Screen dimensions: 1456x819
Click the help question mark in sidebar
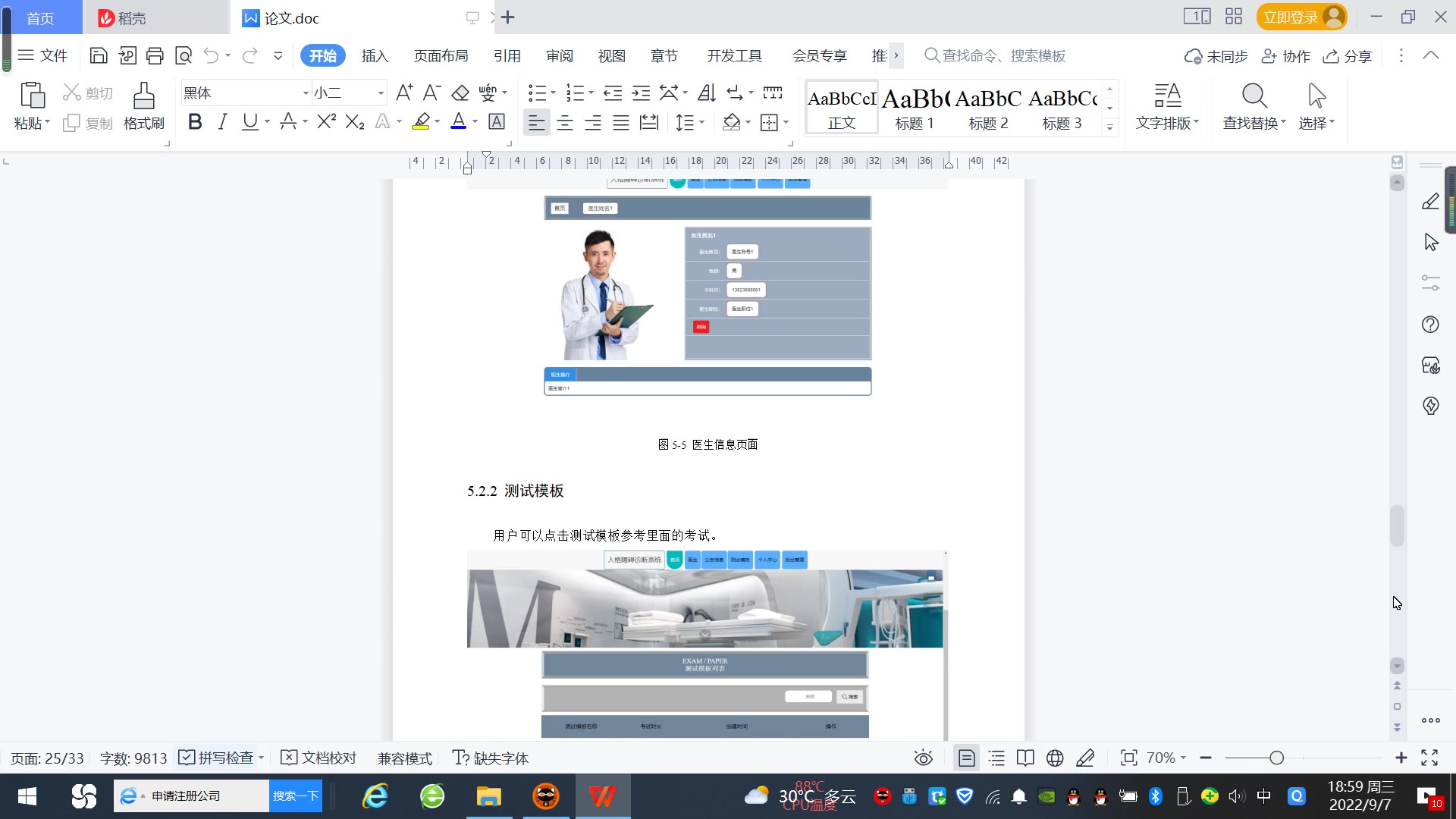click(1430, 325)
